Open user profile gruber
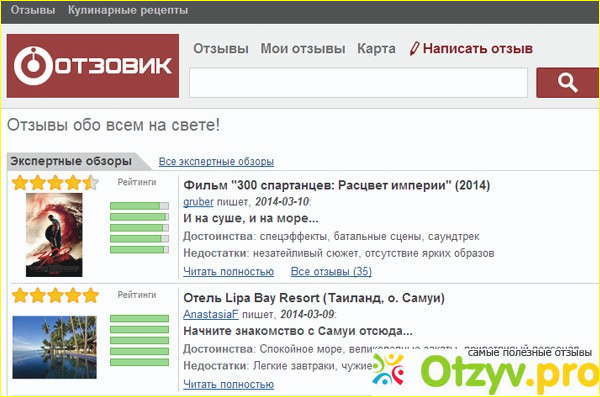 point(198,201)
